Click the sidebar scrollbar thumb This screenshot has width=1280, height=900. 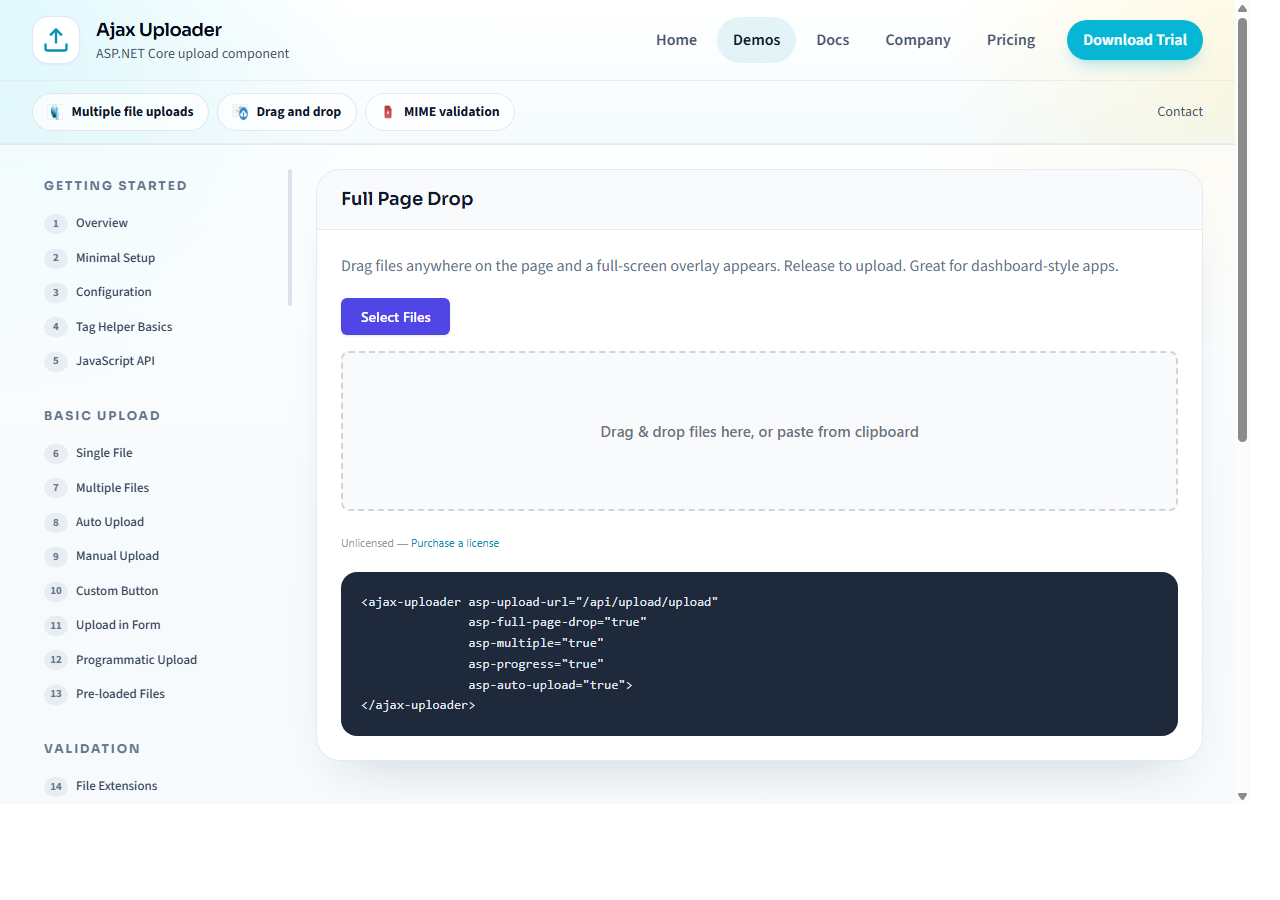290,237
